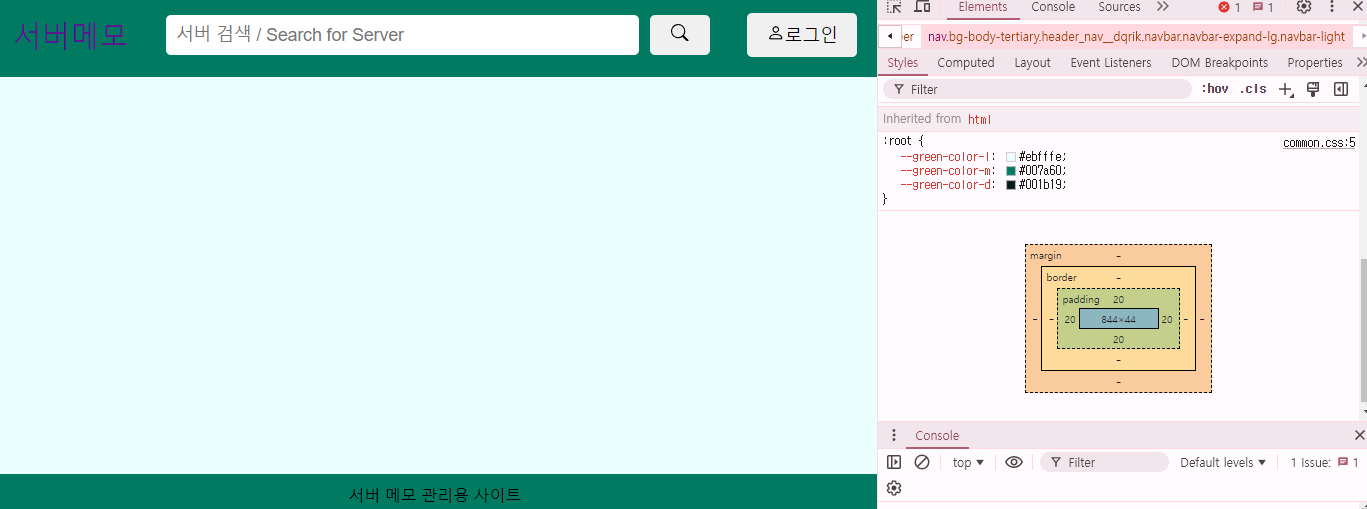Click the padding label in box model
Image resolution: width=1367 pixels, height=509 pixels.
[x=1080, y=299]
